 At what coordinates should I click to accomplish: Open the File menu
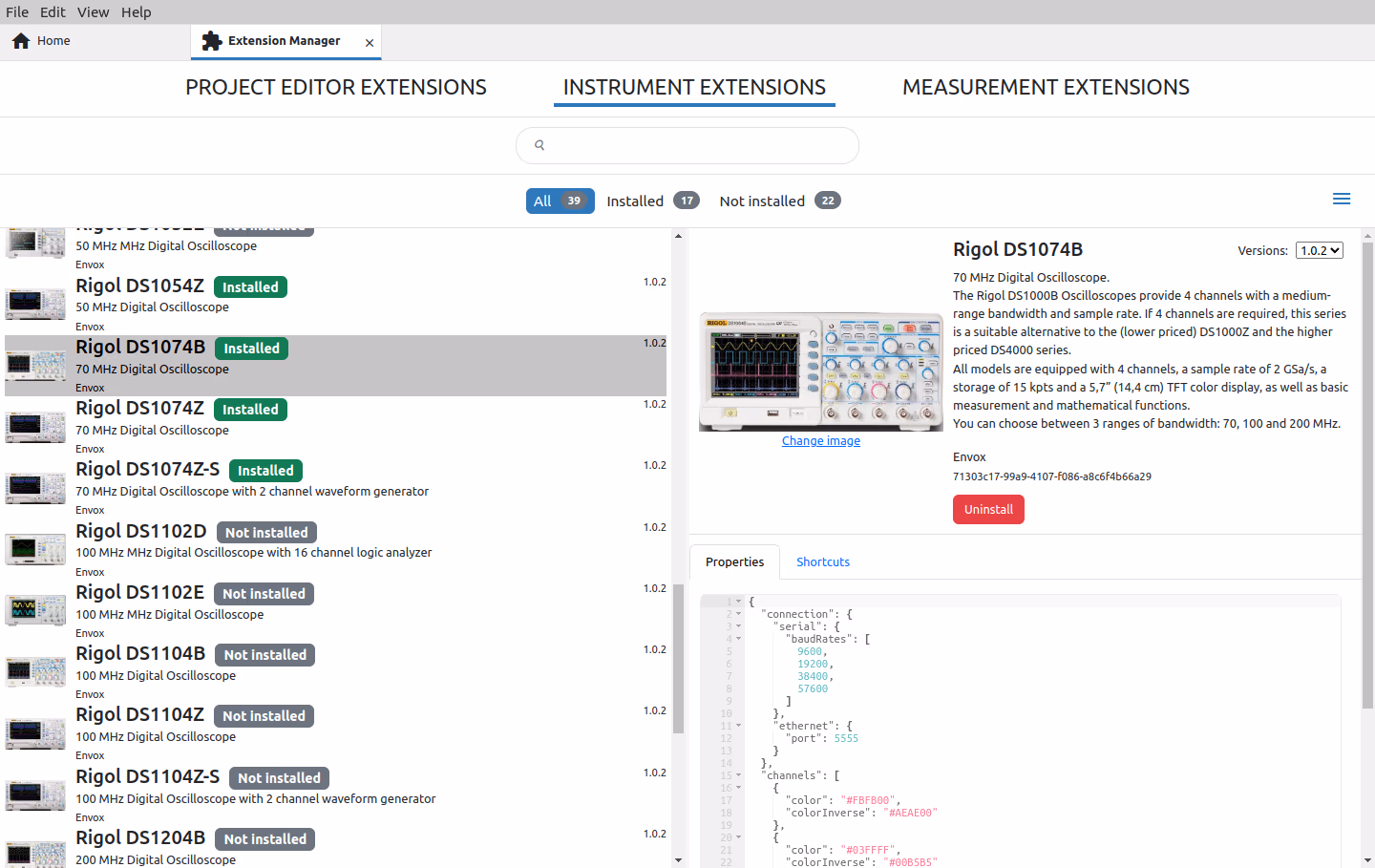tap(17, 12)
